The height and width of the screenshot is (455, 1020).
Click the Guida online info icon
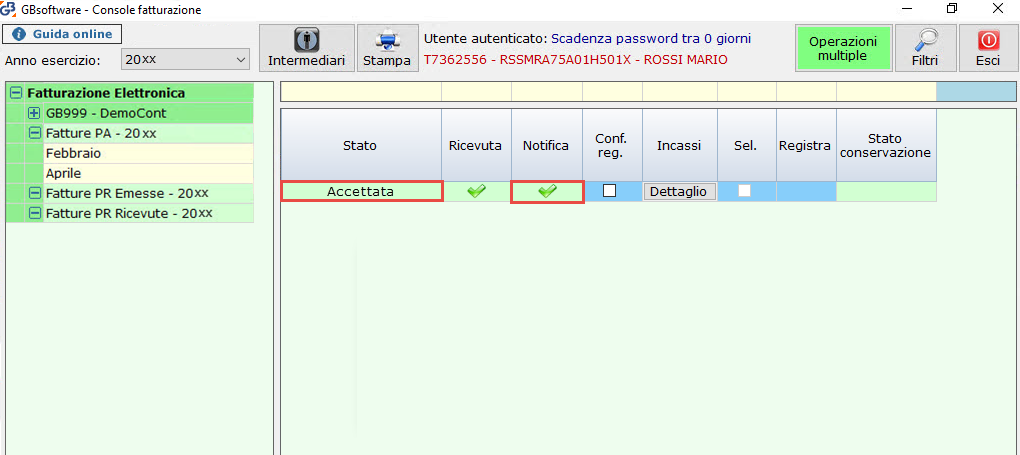[x=18, y=34]
